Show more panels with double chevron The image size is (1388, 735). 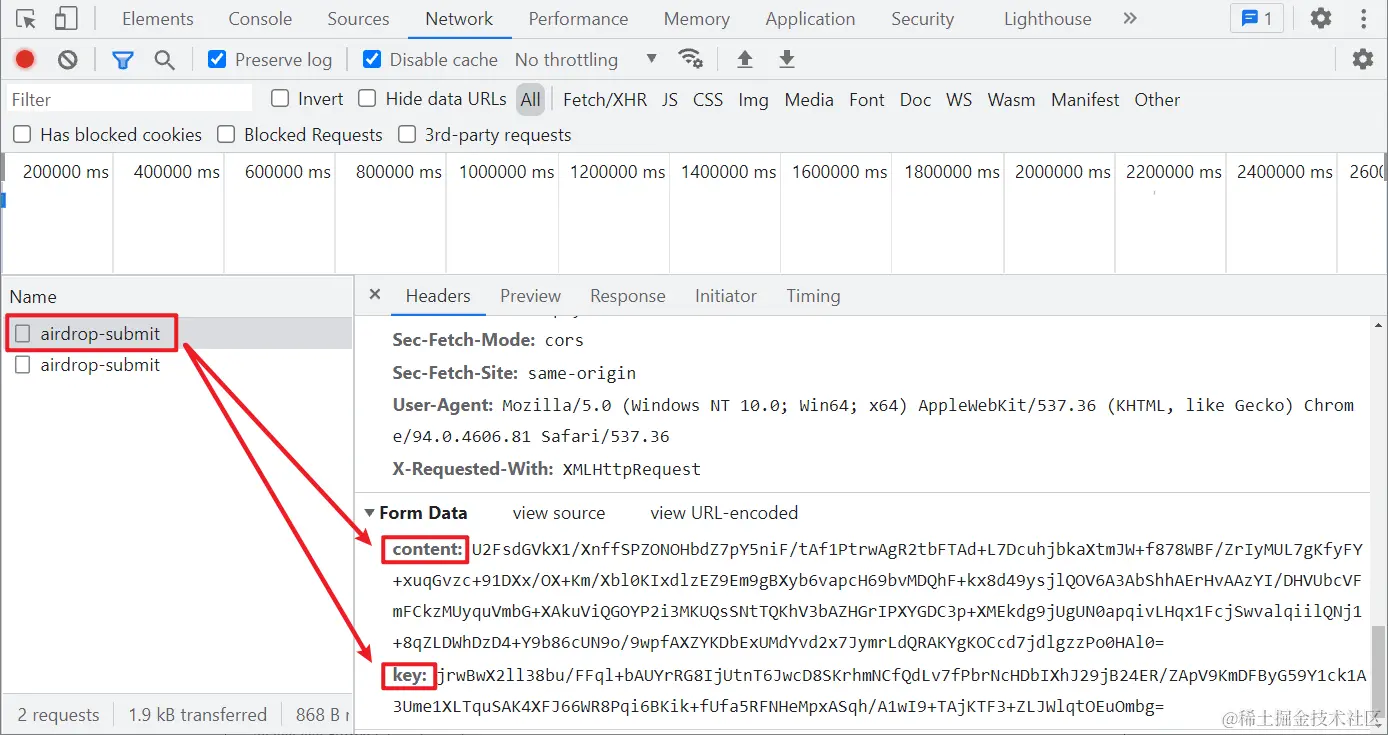click(1130, 18)
